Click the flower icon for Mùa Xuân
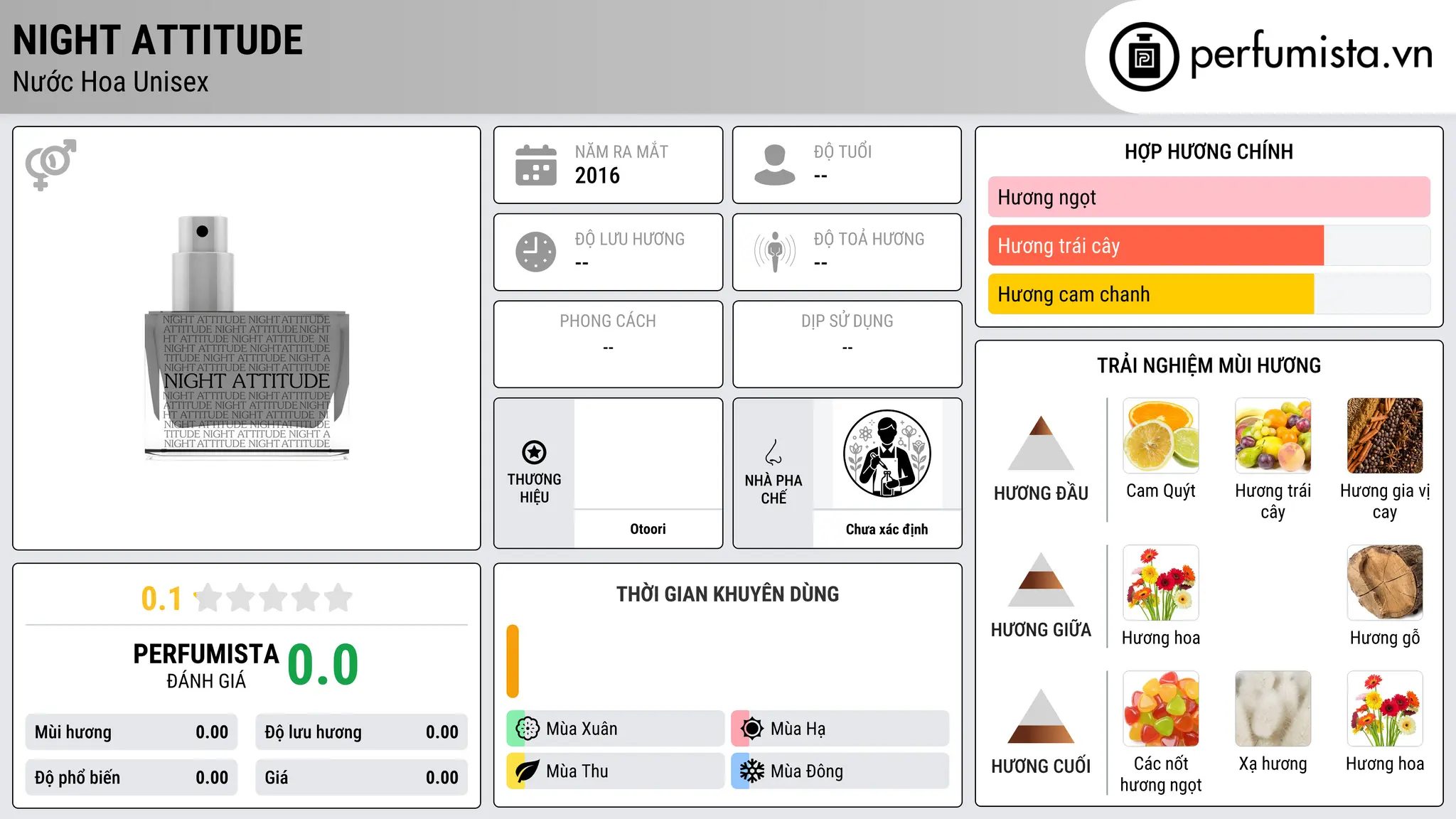This screenshot has width=1456, height=819. (528, 729)
